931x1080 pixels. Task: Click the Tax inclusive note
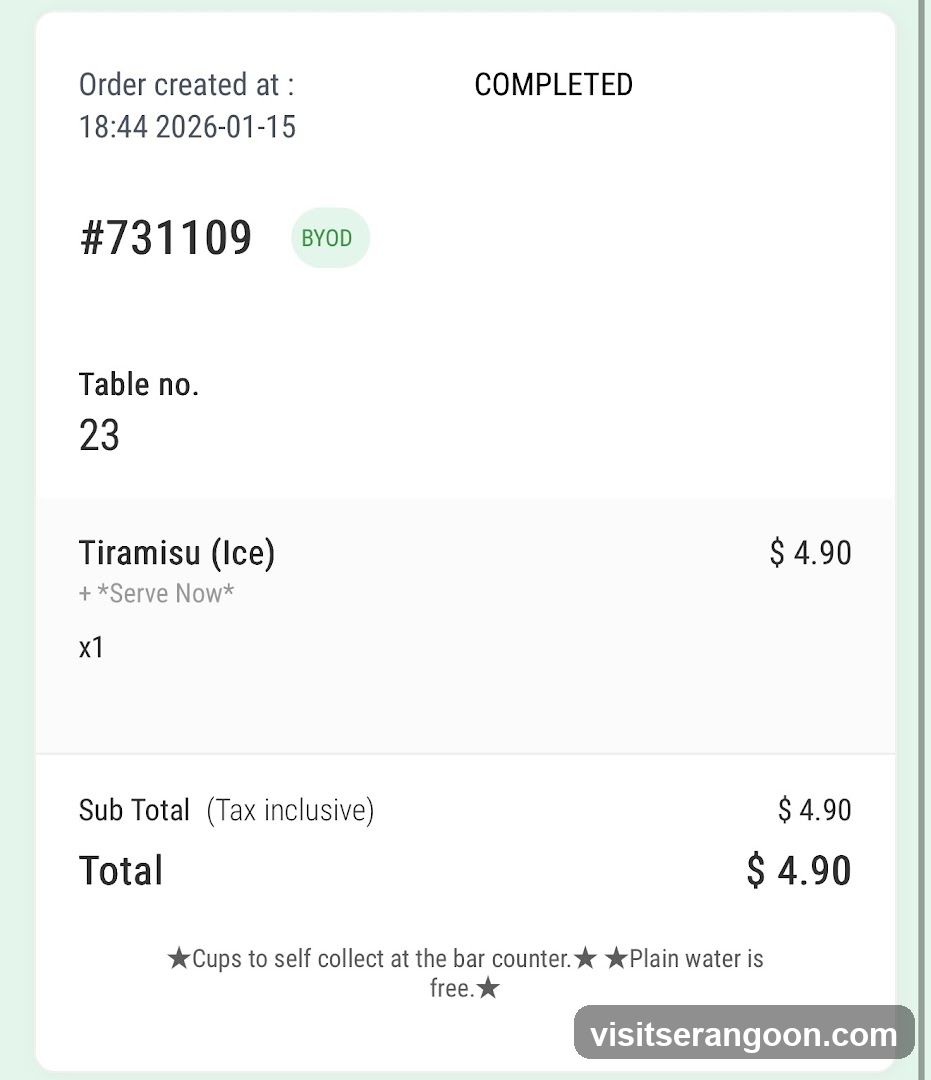point(290,810)
